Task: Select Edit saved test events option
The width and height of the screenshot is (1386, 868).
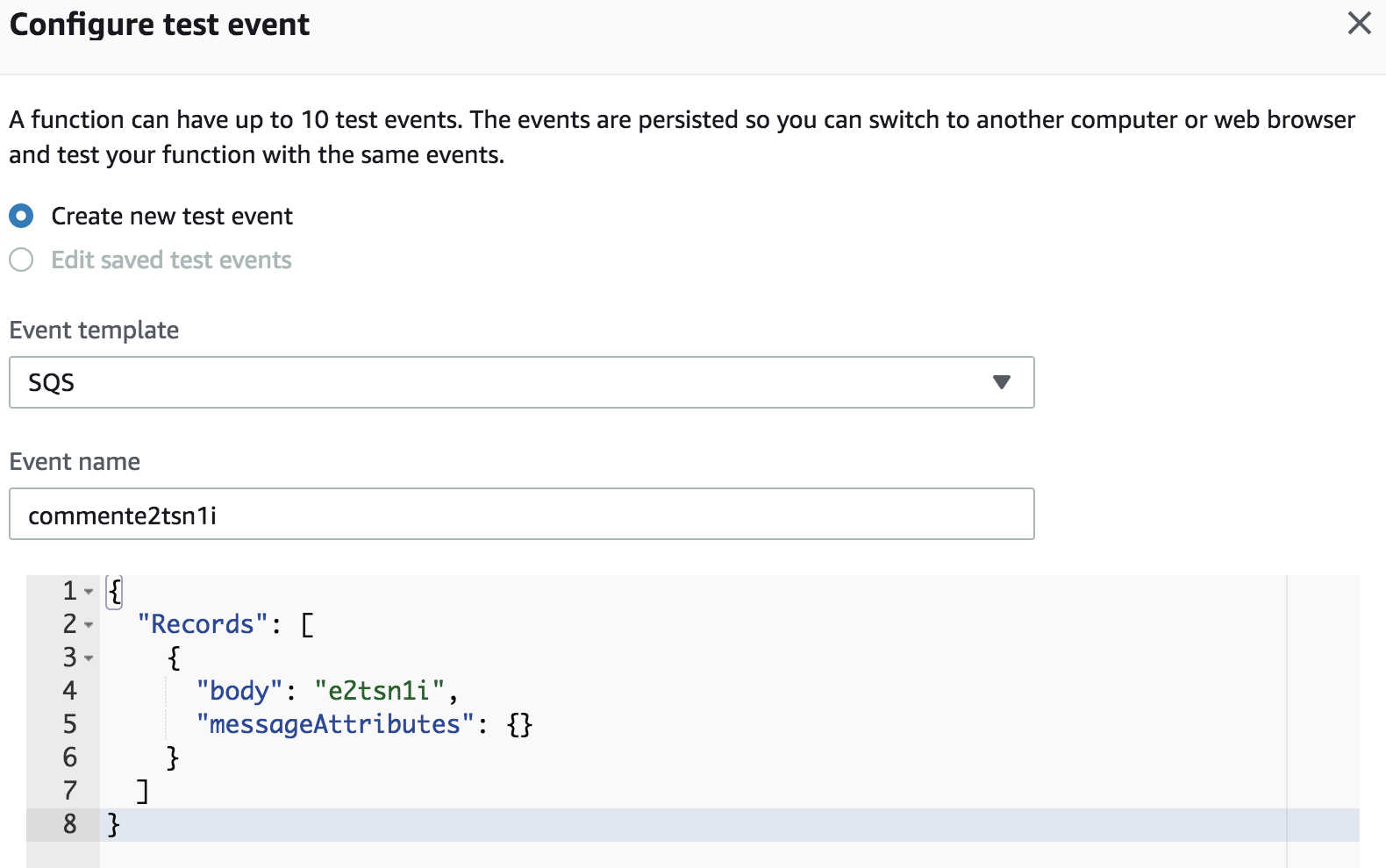Action: [x=21, y=260]
